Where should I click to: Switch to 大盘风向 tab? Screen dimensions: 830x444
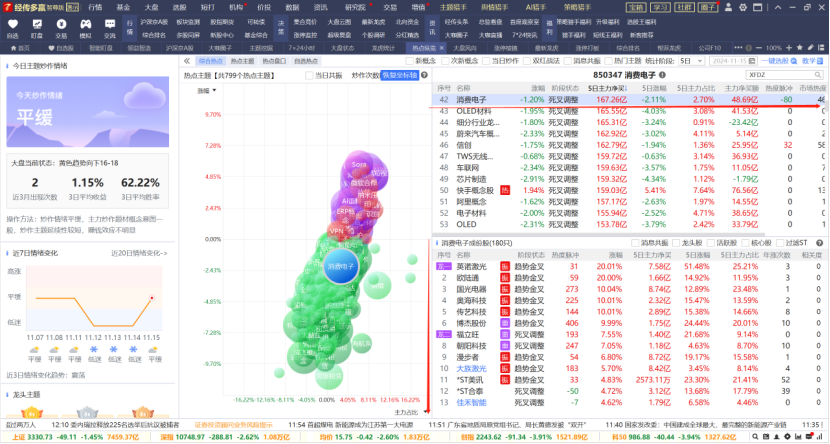click(x=465, y=48)
